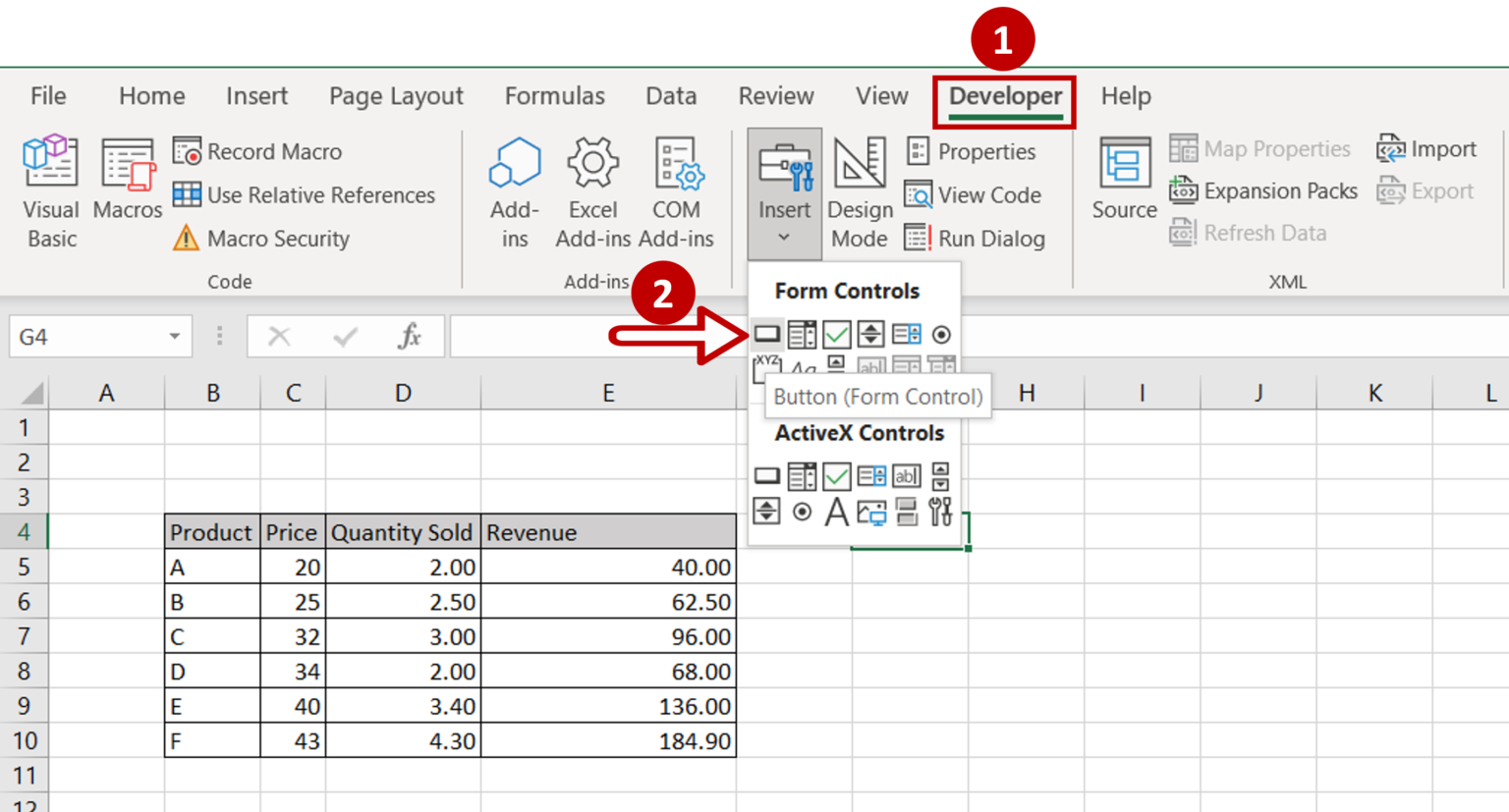Select Text Box ActiveX control
Screen dimensions: 1509x812
point(906,476)
